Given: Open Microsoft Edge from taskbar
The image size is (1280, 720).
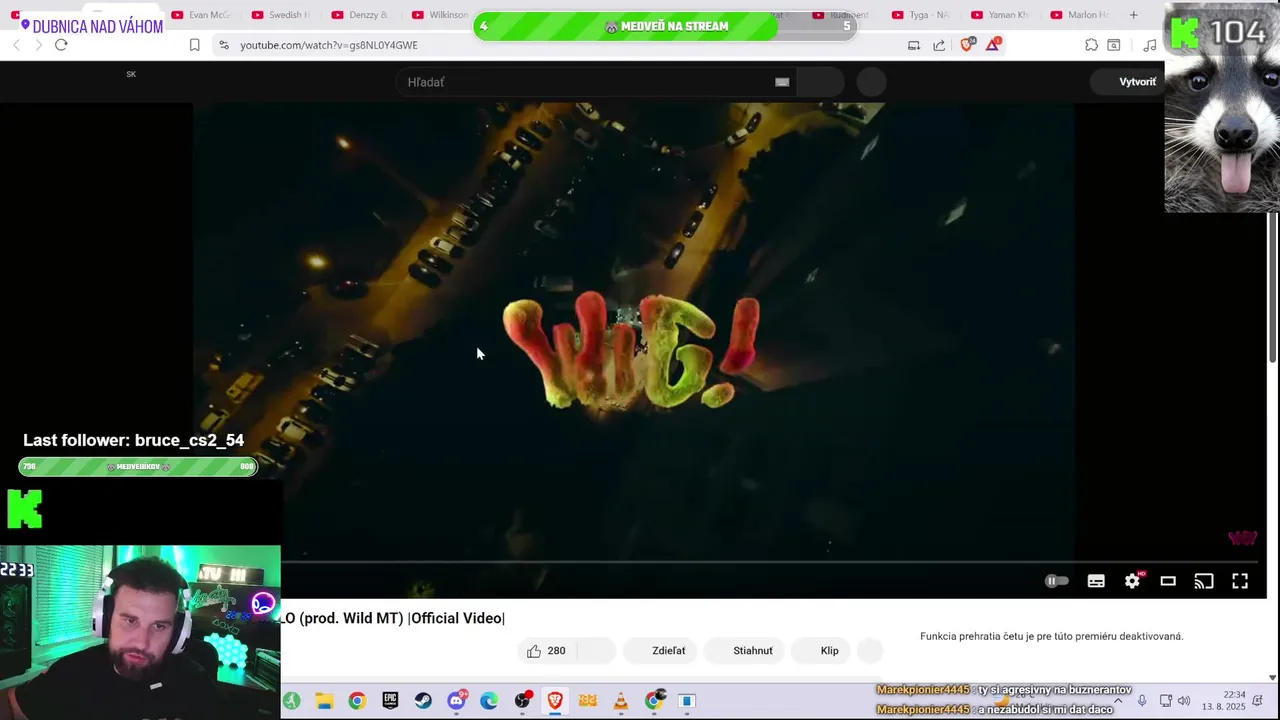Looking at the screenshot, I should 489,701.
